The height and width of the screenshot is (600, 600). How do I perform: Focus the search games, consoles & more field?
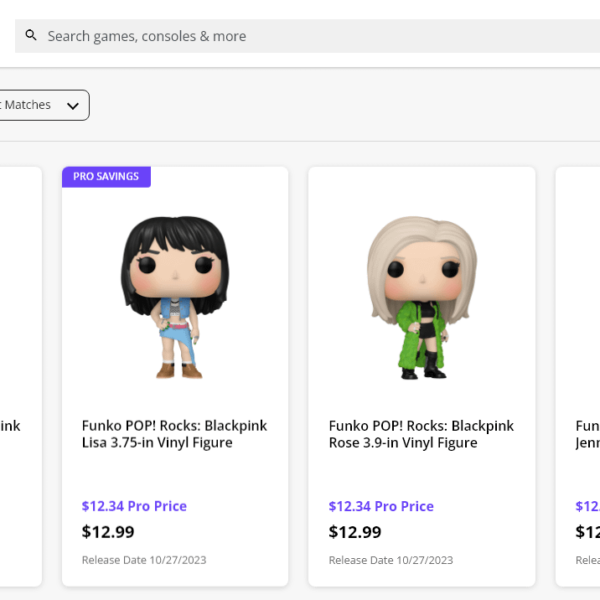[x=300, y=36]
